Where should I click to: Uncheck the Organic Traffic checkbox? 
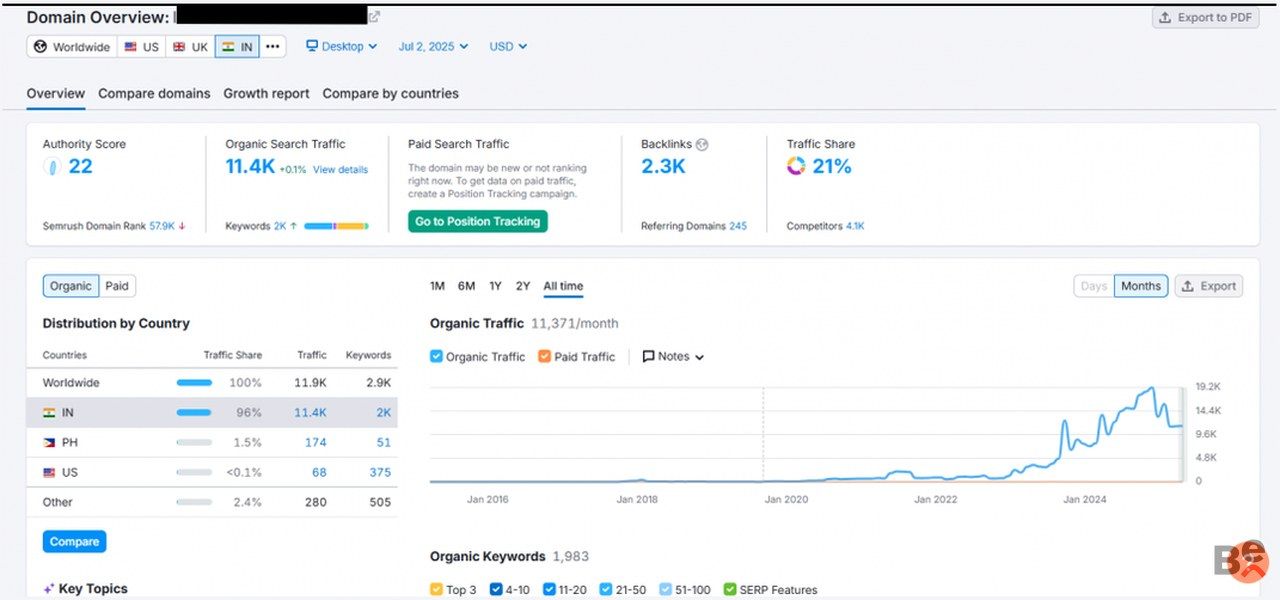(436, 357)
